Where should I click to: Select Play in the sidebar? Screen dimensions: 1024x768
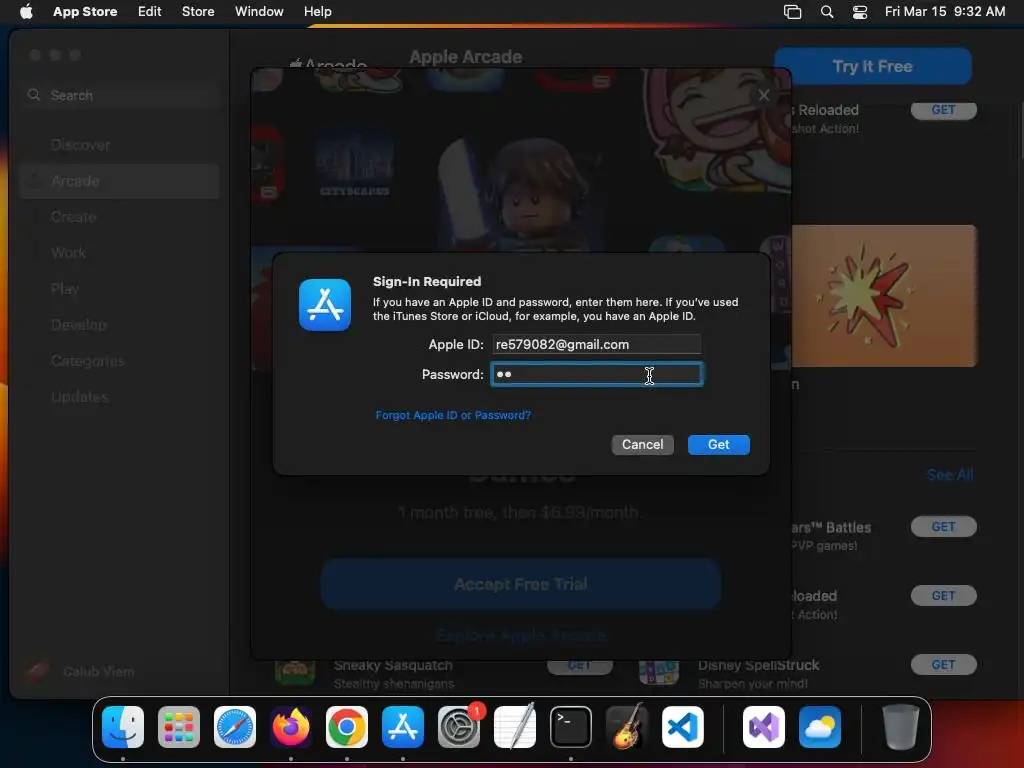tap(120, 289)
